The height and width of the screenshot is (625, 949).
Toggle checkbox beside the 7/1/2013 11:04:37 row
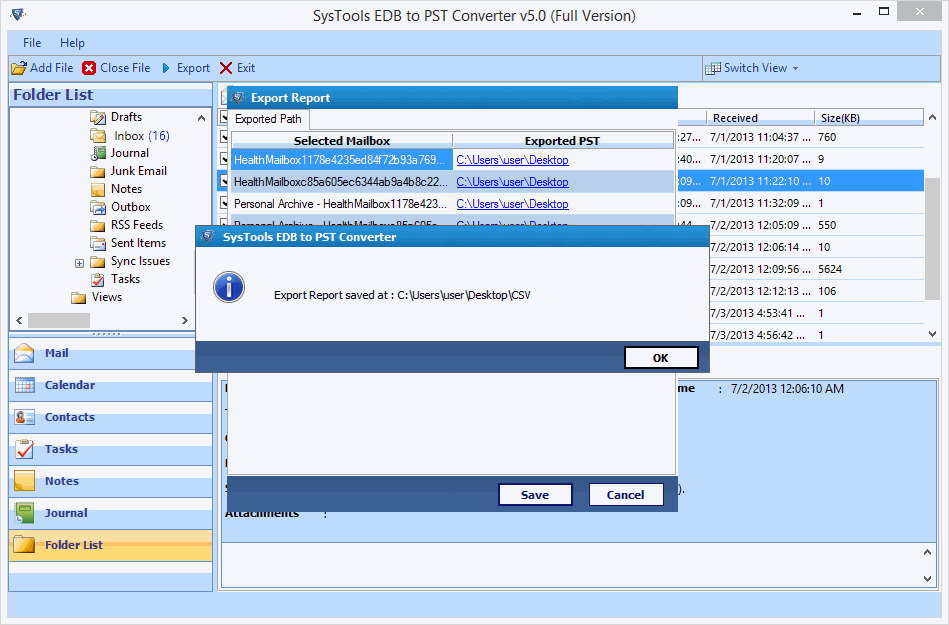click(223, 137)
